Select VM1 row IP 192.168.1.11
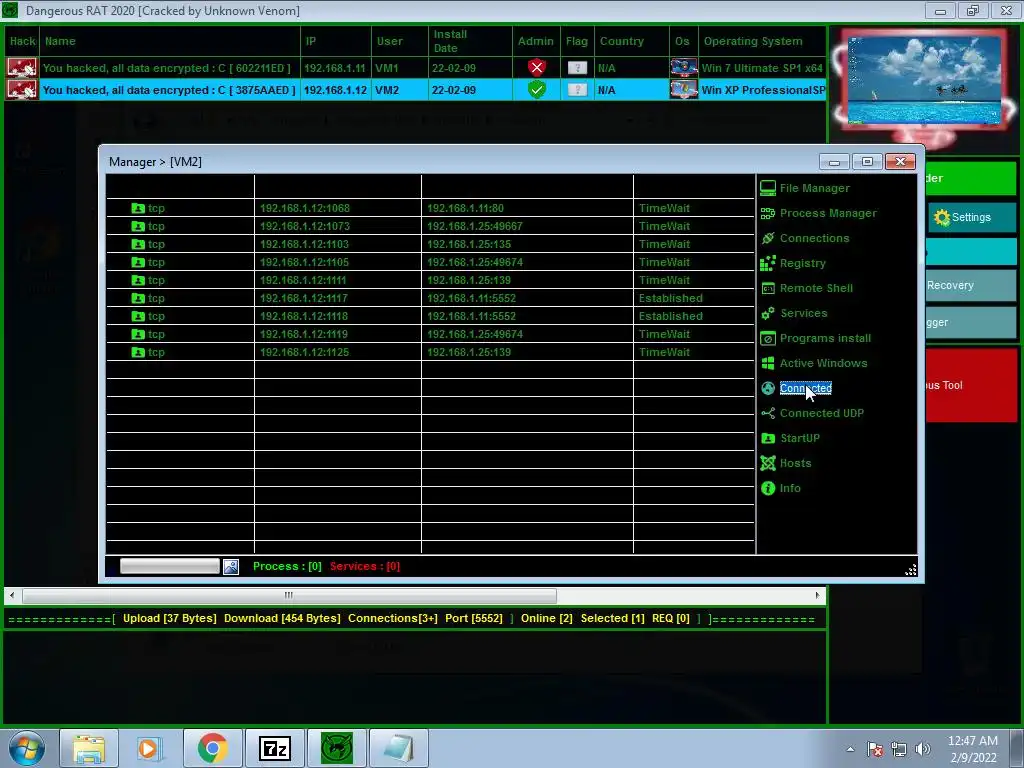Screen dimensions: 1024x768 [x=334, y=68]
